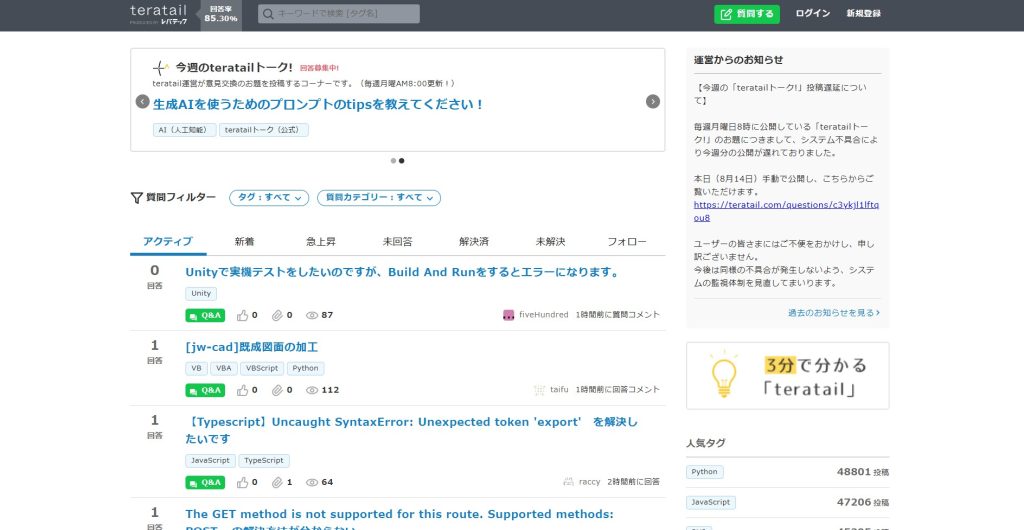This screenshot has height=530, width=1024.
Task: Click Python in popular tags sidebar
Action: pyautogui.click(x=705, y=472)
